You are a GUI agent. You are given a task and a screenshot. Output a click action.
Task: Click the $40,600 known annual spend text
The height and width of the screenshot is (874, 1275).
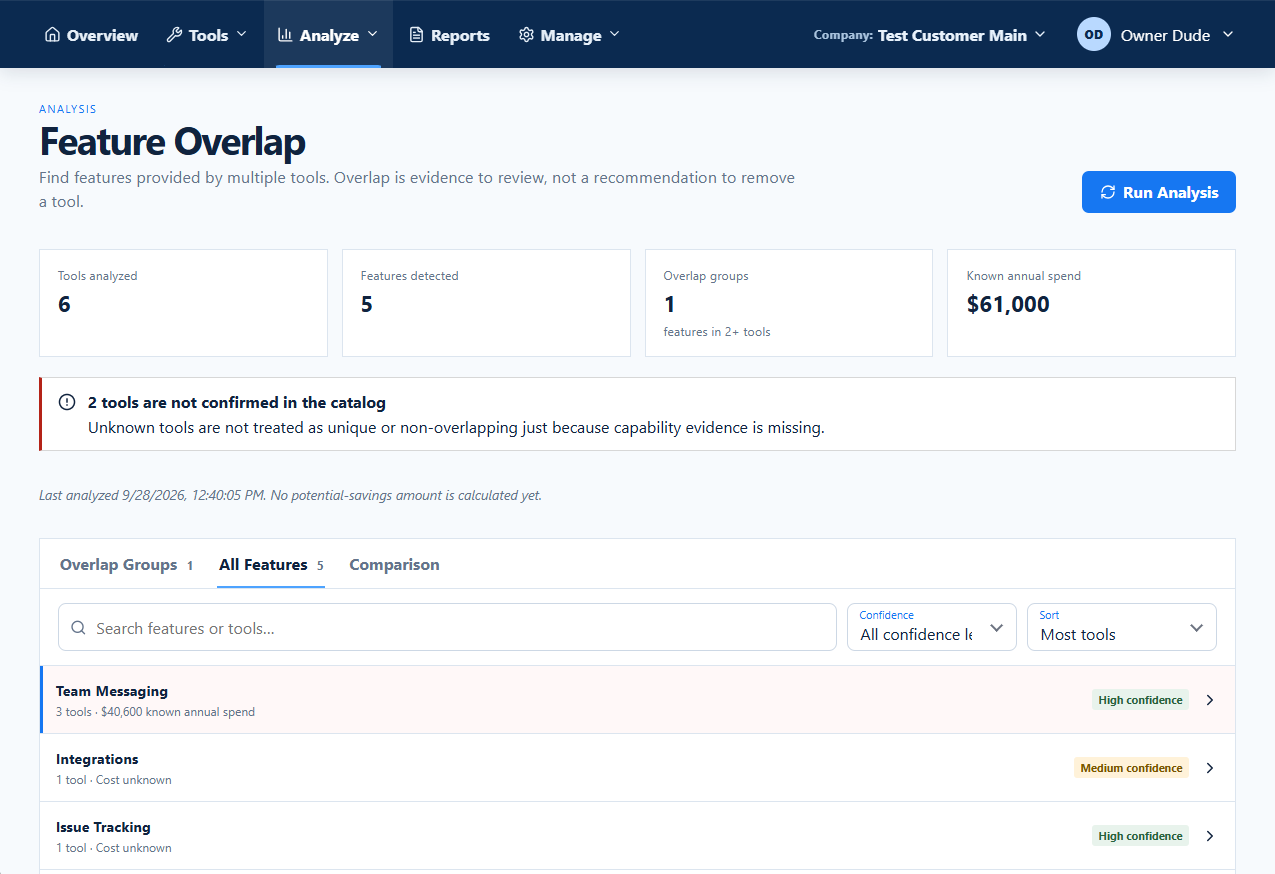[x=178, y=712]
